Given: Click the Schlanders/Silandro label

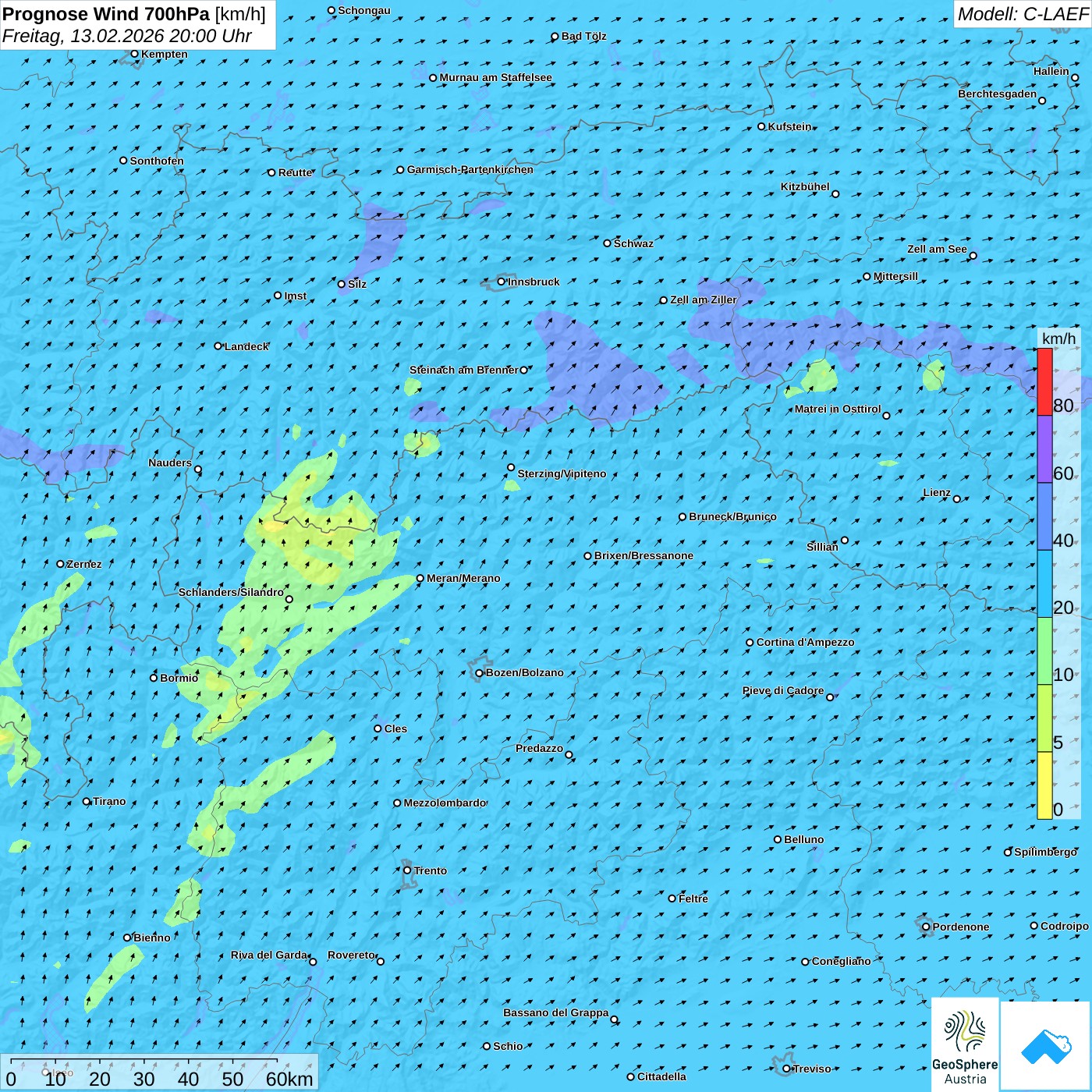Looking at the screenshot, I should [231, 592].
